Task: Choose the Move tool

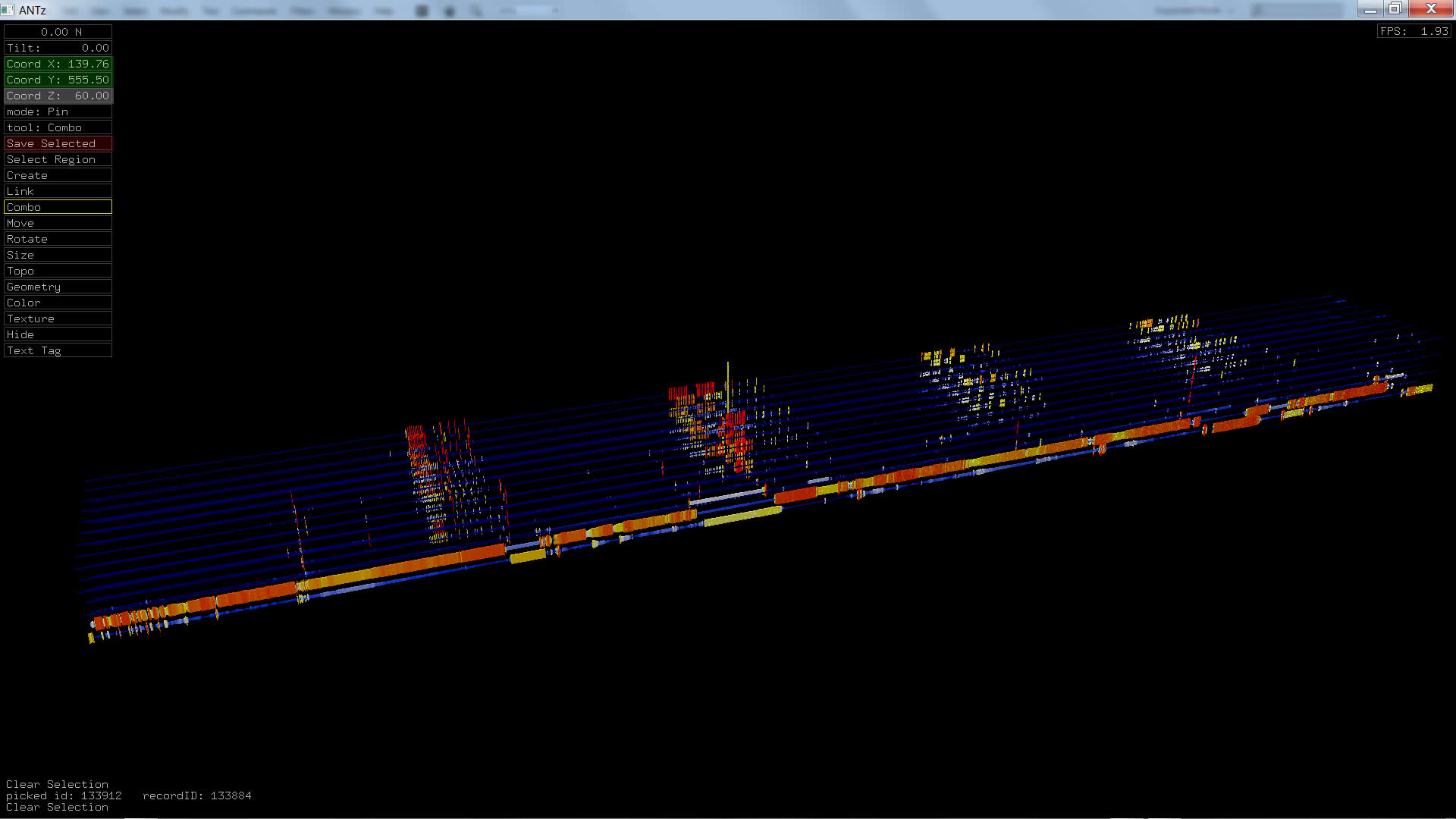Action: pyautogui.click(x=58, y=223)
